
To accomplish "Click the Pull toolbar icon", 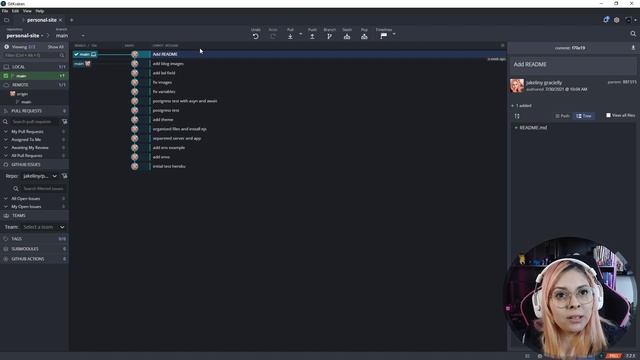I will click(x=290, y=36).
